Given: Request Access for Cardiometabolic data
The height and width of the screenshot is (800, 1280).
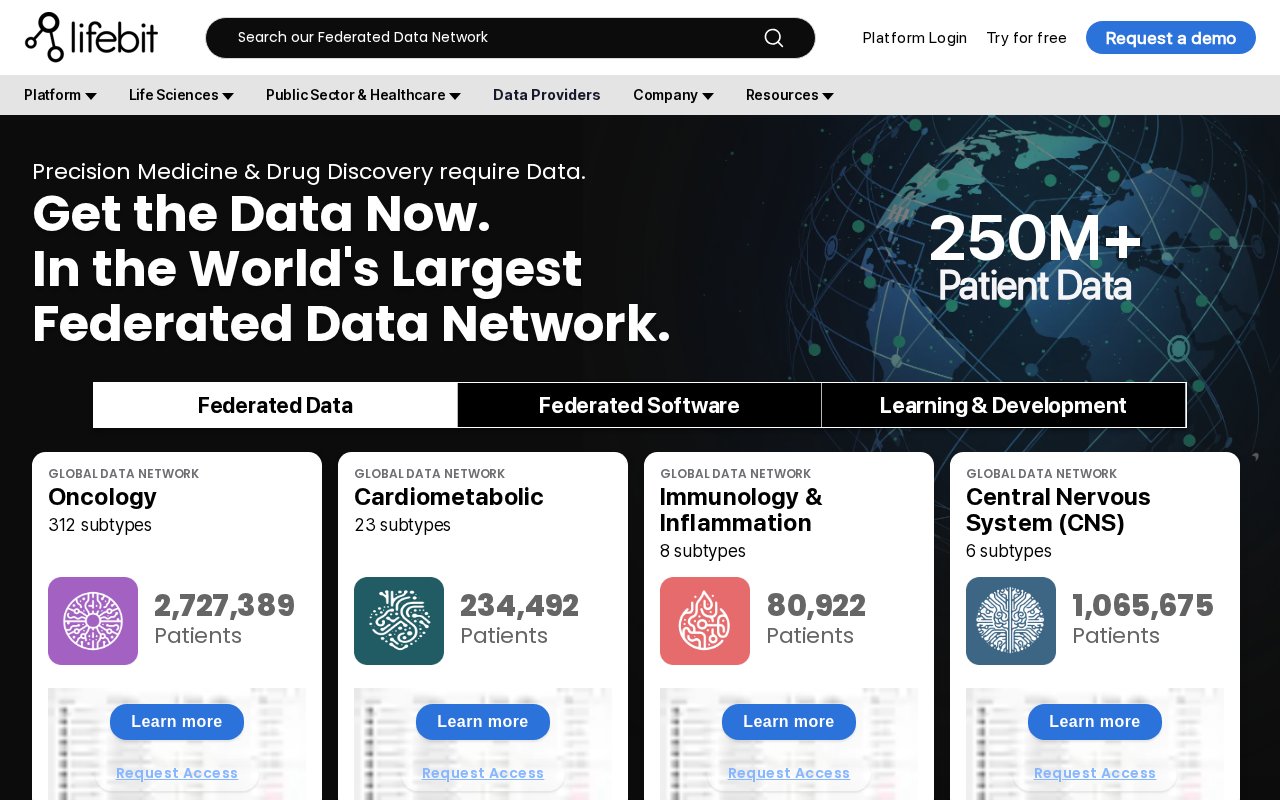Looking at the screenshot, I should (483, 773).
